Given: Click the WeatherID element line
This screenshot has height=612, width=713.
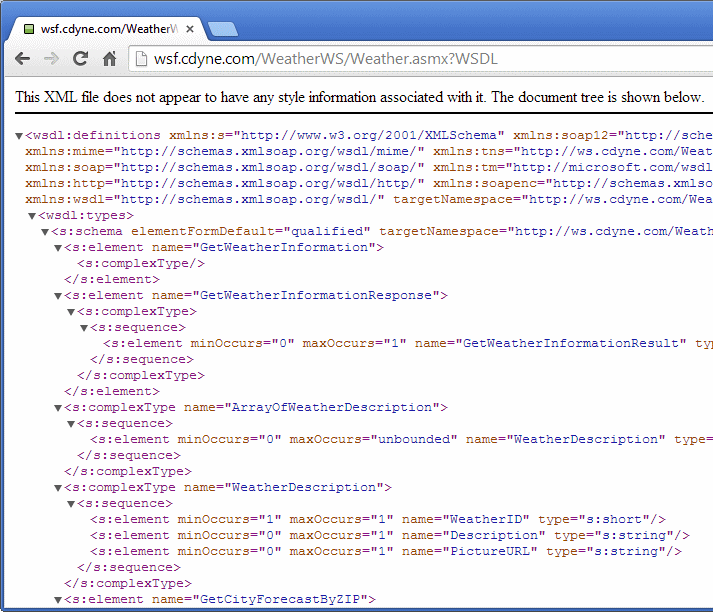Looking at the screenshot, I should point(378,520).
